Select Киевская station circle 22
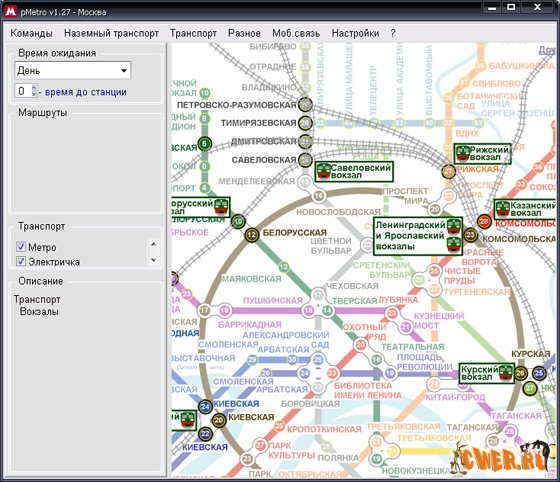The image size is (560, 482). pyautogui.click(x=205, y=434)
